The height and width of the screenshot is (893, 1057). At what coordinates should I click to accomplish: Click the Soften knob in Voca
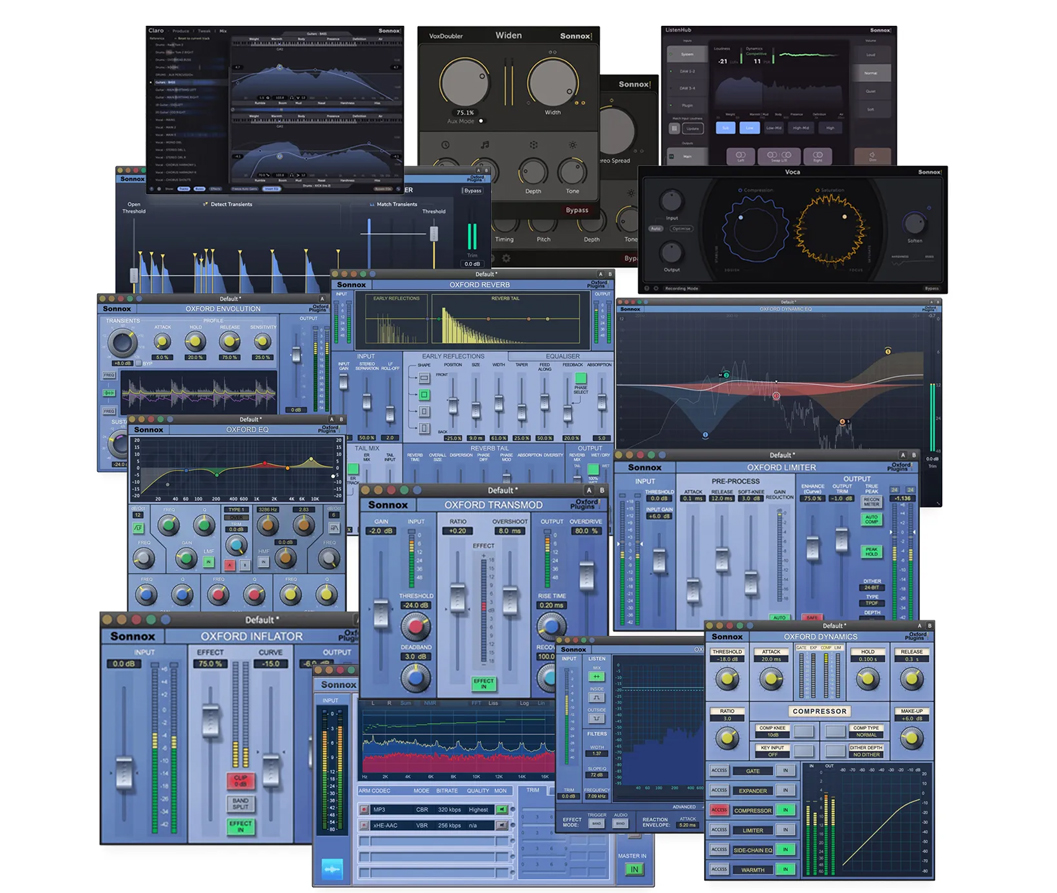pos(914,223)
